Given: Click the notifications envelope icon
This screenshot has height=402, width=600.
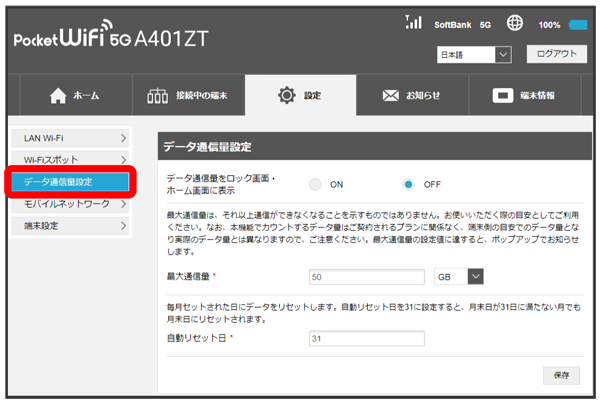Looking at the screenshot, I should [392, 95].
